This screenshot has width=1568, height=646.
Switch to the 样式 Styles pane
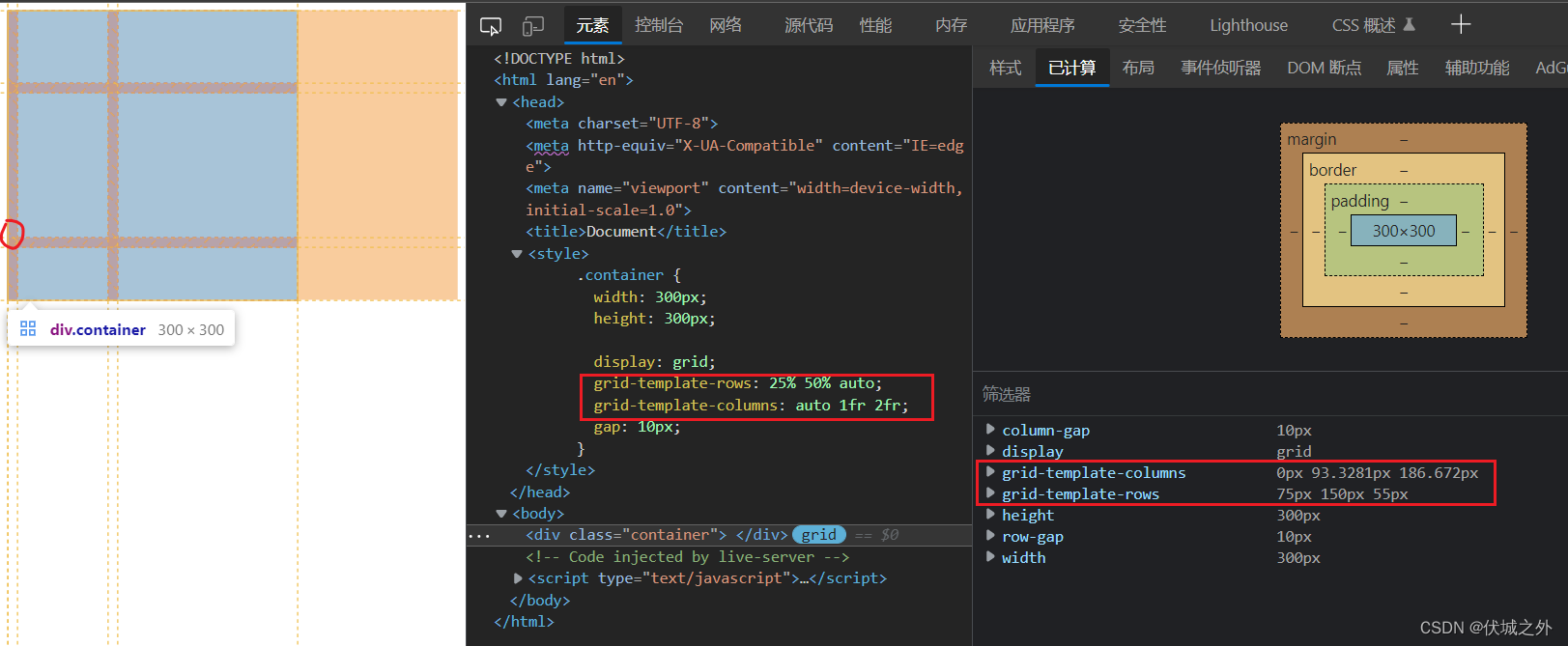1006,68
